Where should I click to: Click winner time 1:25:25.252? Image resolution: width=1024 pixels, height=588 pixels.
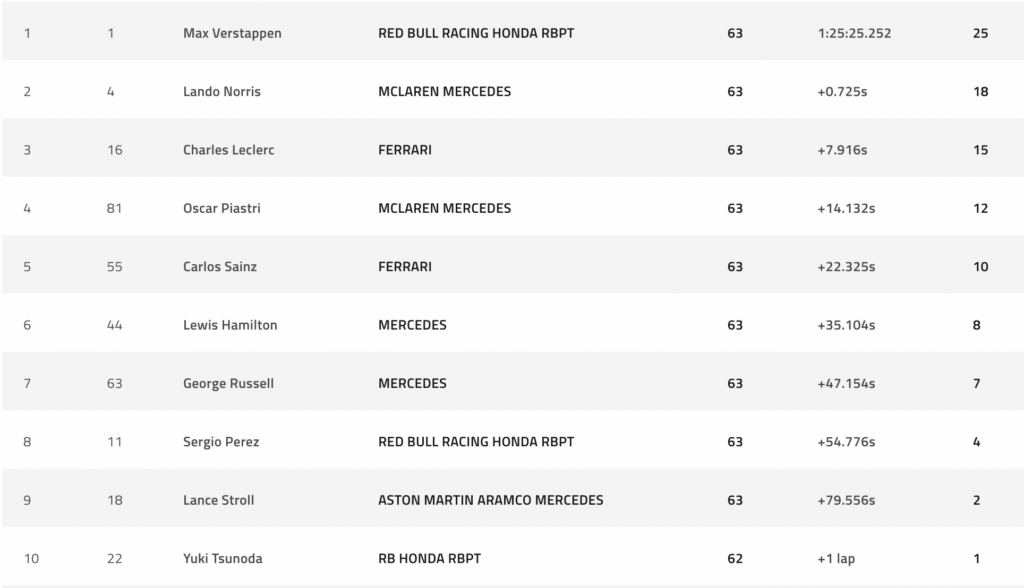[854, 33]
